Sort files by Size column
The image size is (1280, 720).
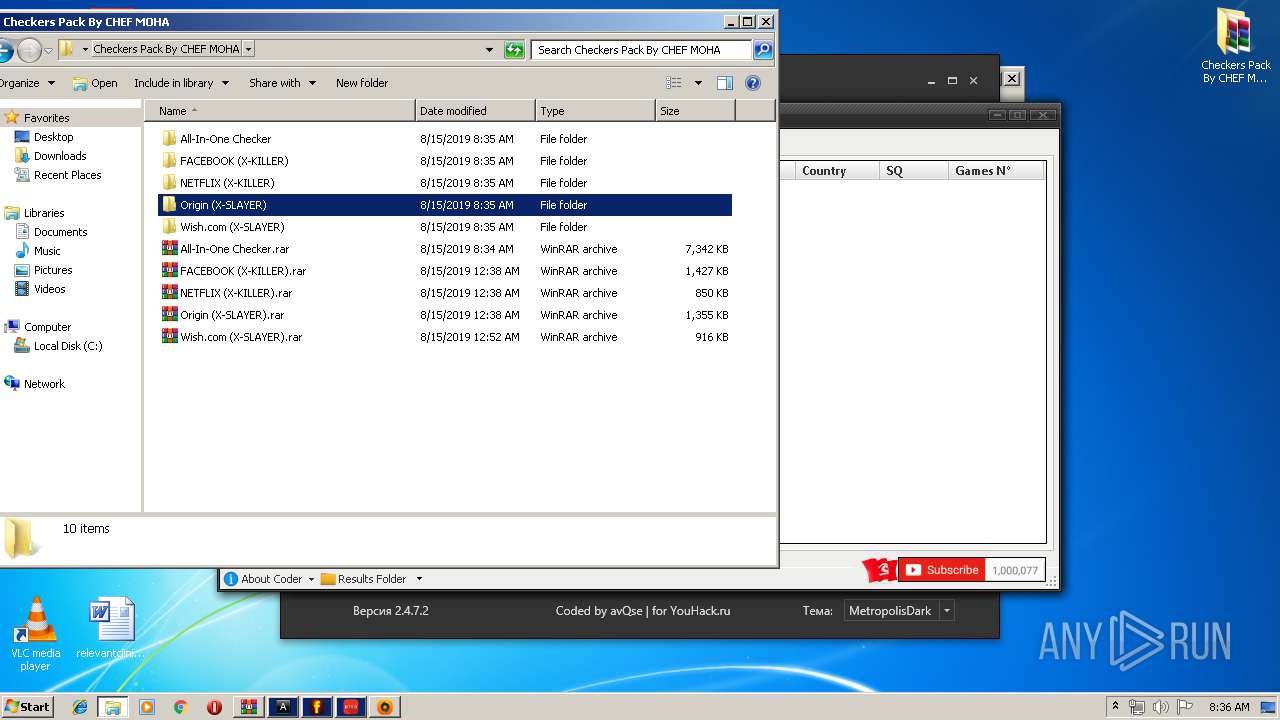pyautogui.click(x=694, y=111)
